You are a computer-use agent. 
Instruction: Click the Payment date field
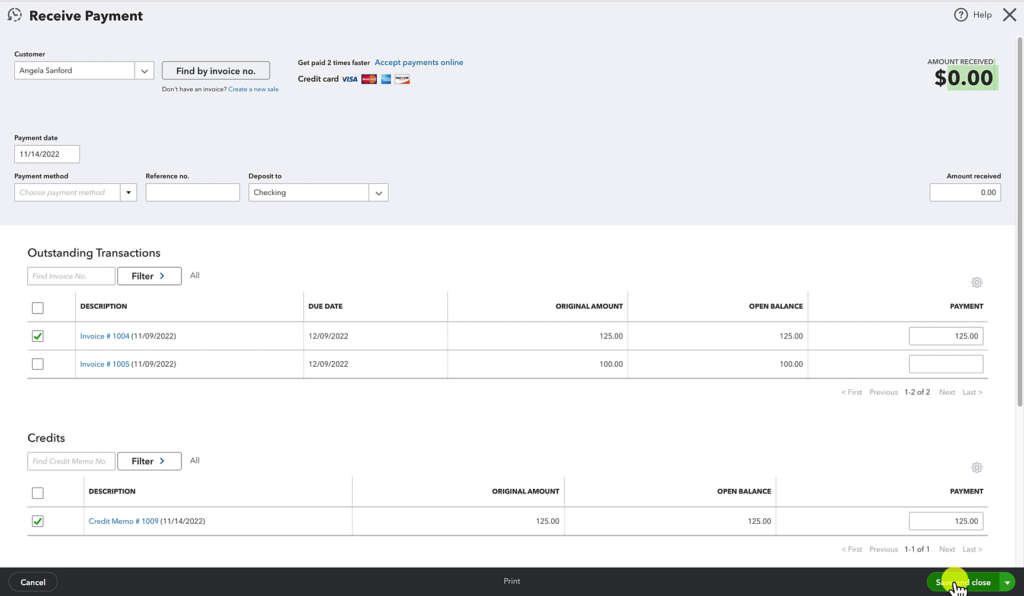coord(46,154)
